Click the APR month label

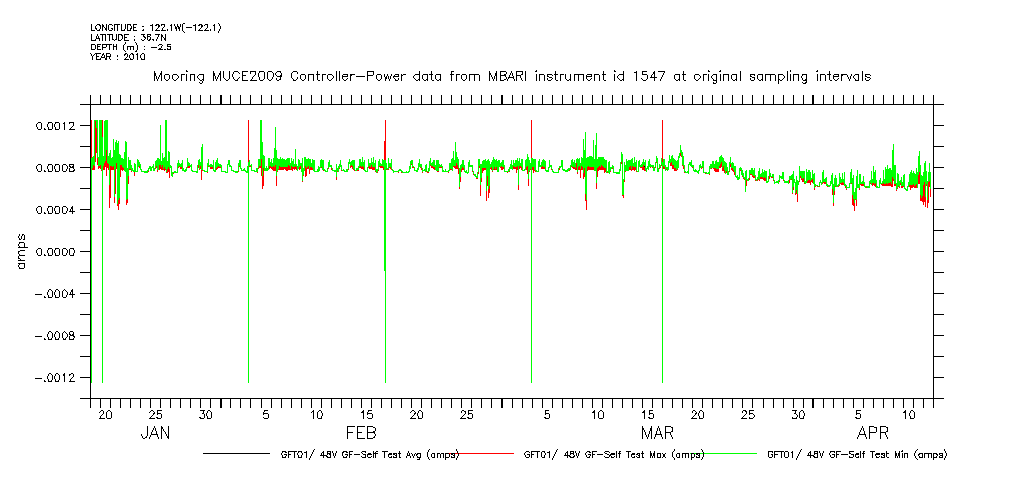click(x=873, y=433)
